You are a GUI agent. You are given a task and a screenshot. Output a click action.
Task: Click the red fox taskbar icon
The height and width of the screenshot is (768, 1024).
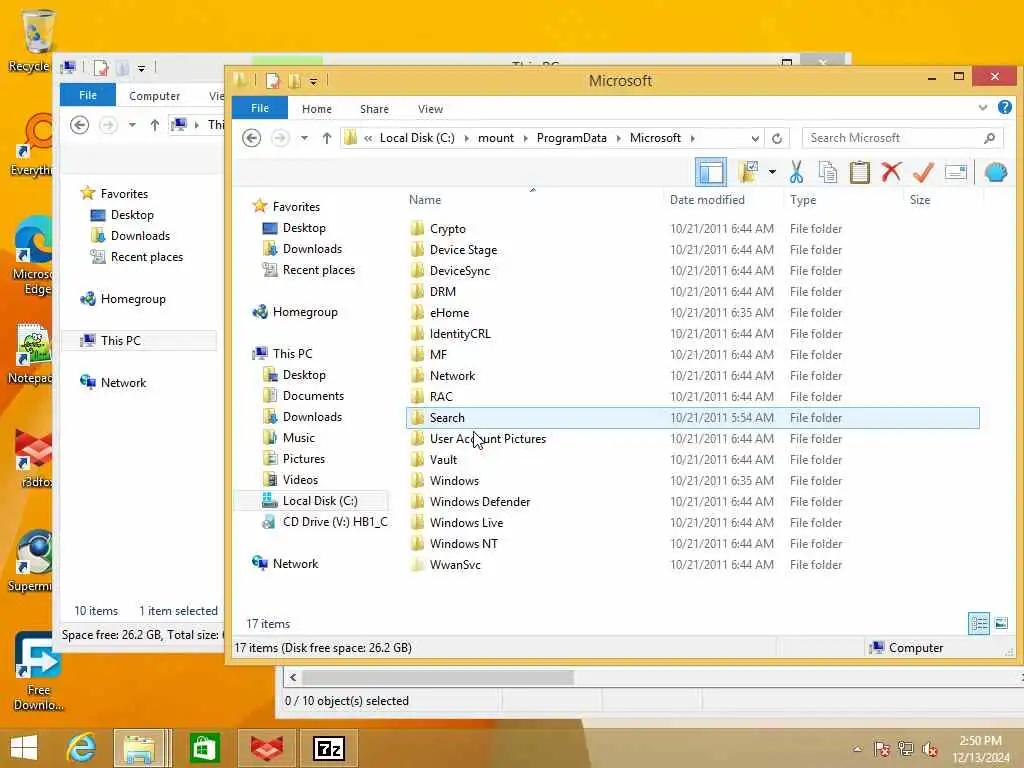tap(267, 748)
